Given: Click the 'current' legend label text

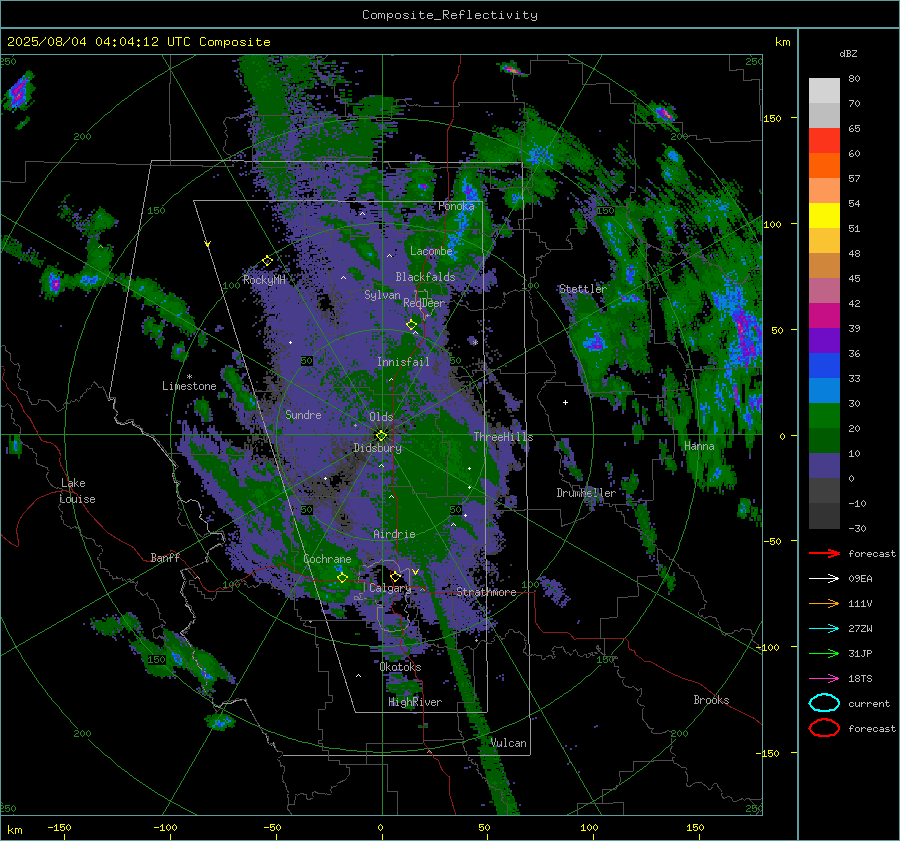Looking at the screenshot, I should click(x=868, y=703).
